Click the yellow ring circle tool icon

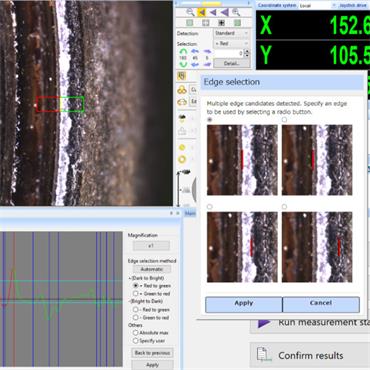click(x=182, y=160)
